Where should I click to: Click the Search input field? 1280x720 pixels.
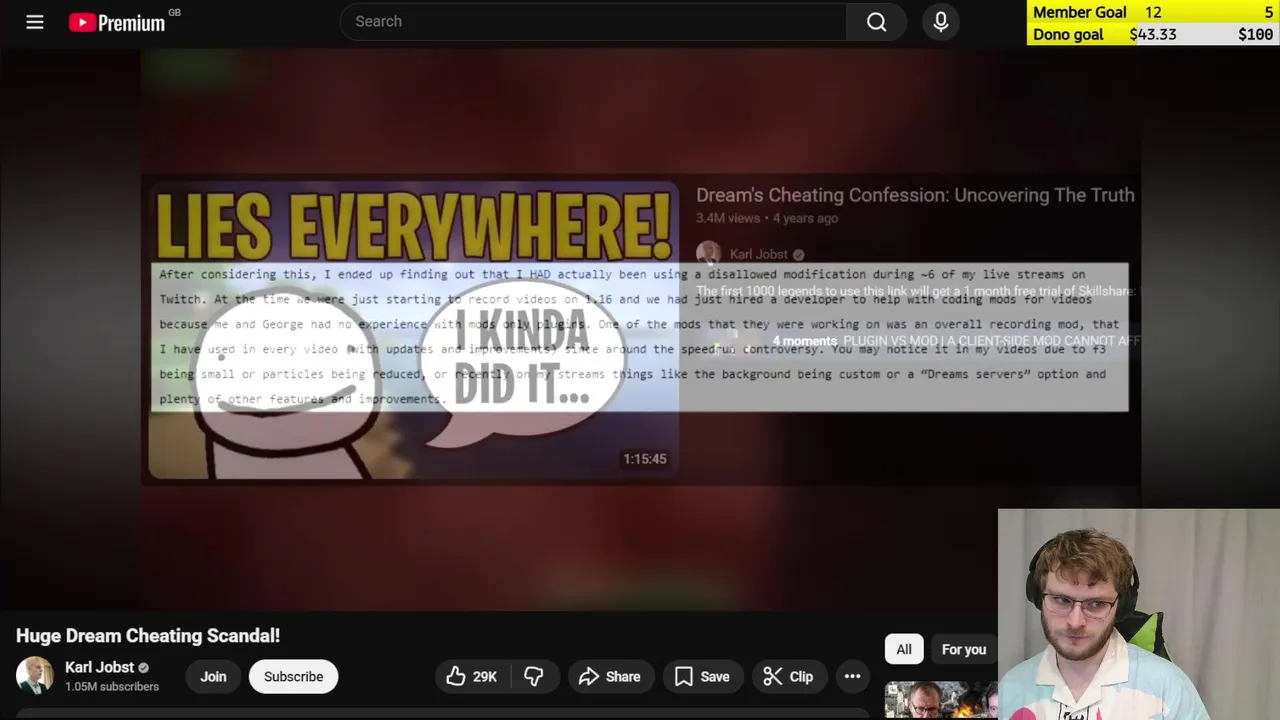(x=593, y=21)
